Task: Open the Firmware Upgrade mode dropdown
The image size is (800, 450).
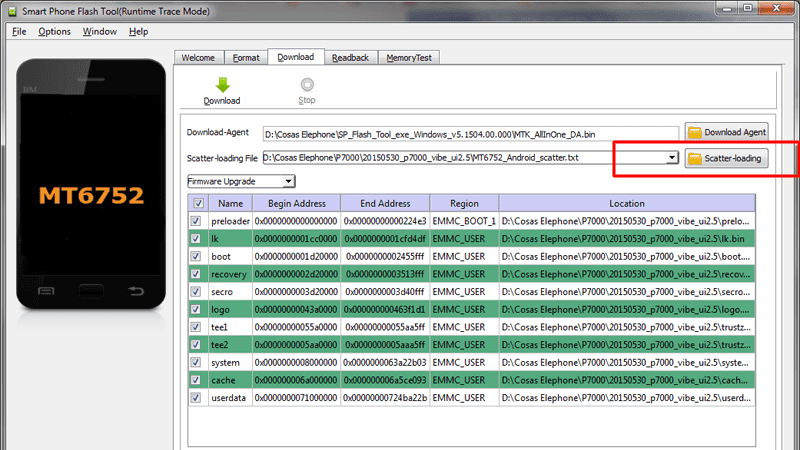Action: (241, 181)
